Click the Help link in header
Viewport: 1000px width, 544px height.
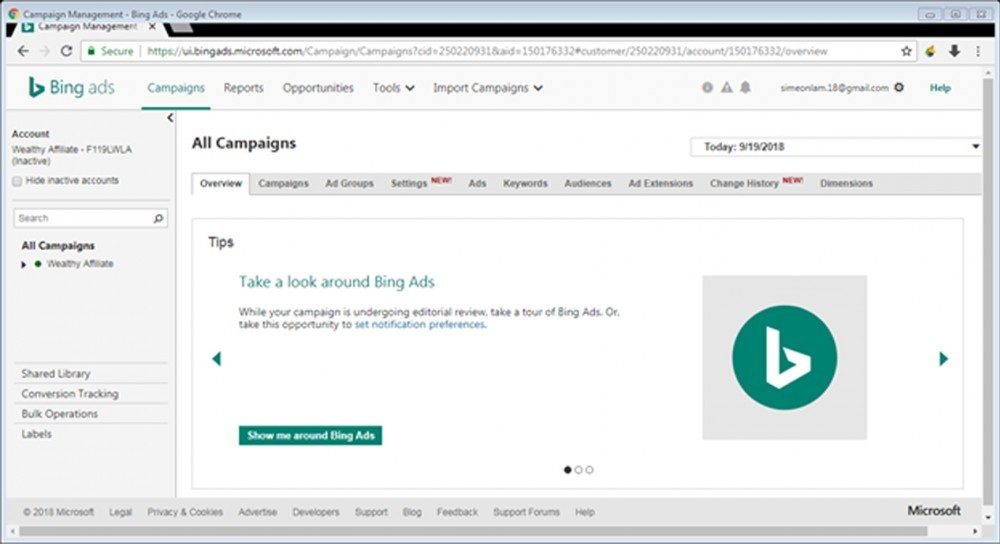coord(940,88)
